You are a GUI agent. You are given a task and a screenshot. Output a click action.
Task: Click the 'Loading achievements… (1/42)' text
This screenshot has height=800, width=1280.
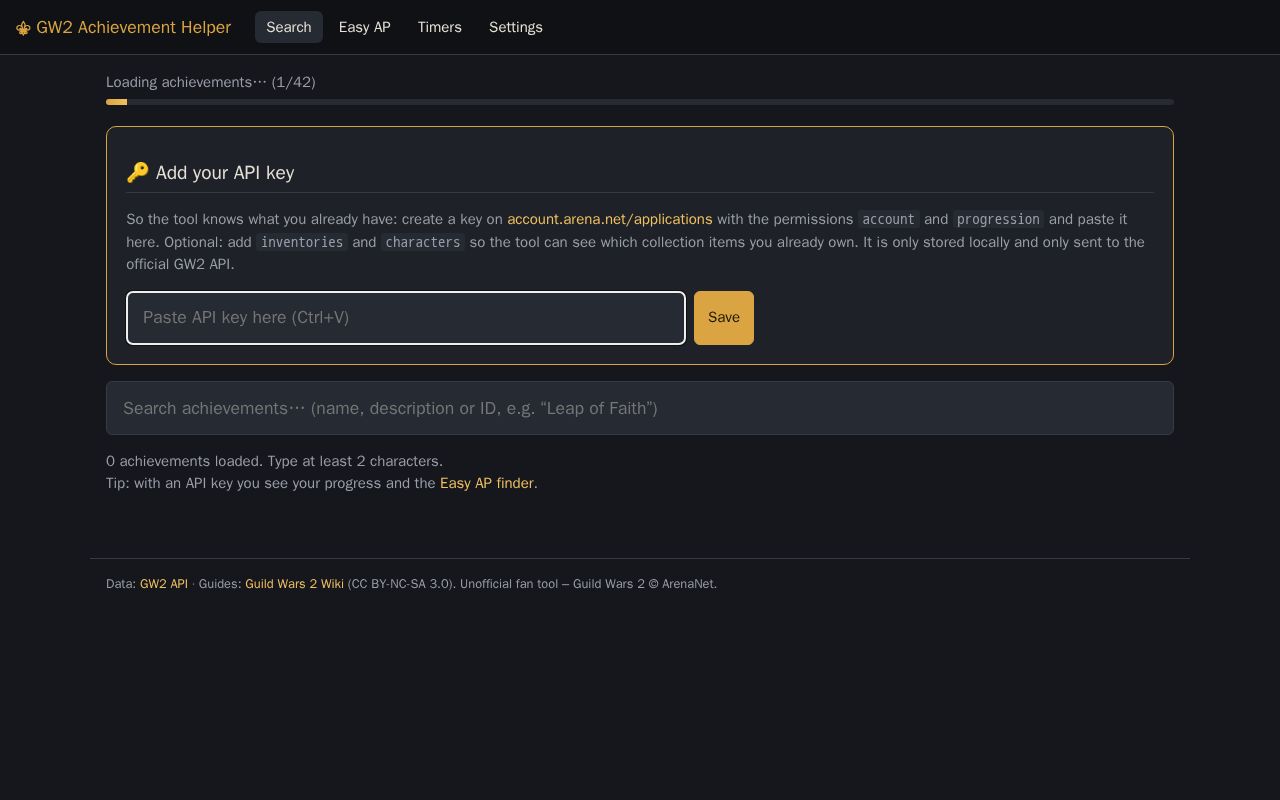pyautogui.click(x=211, y=82)
